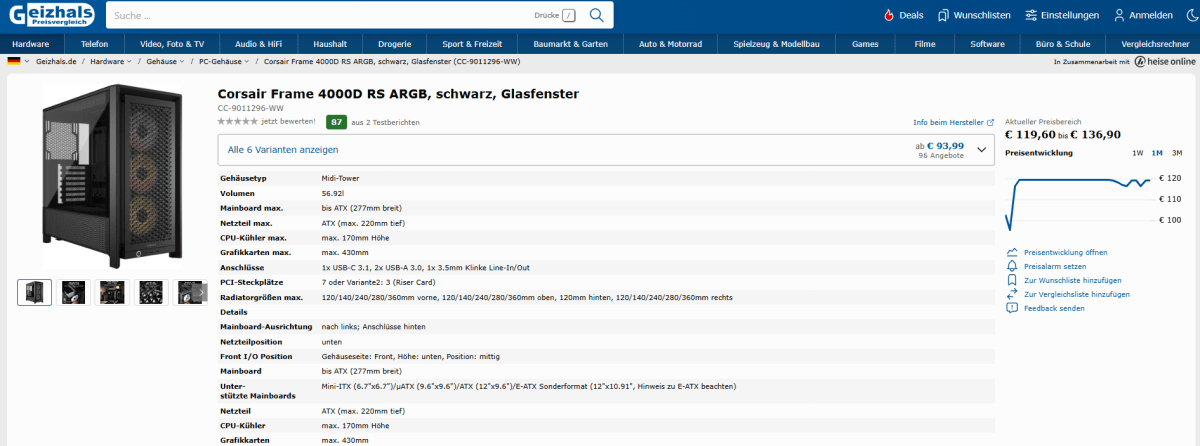The width and height of the screenshot is (1200, 446).
Task: Click the nach links link in Mainboard-Ausrichtung
Action: (x=339, y=327)
